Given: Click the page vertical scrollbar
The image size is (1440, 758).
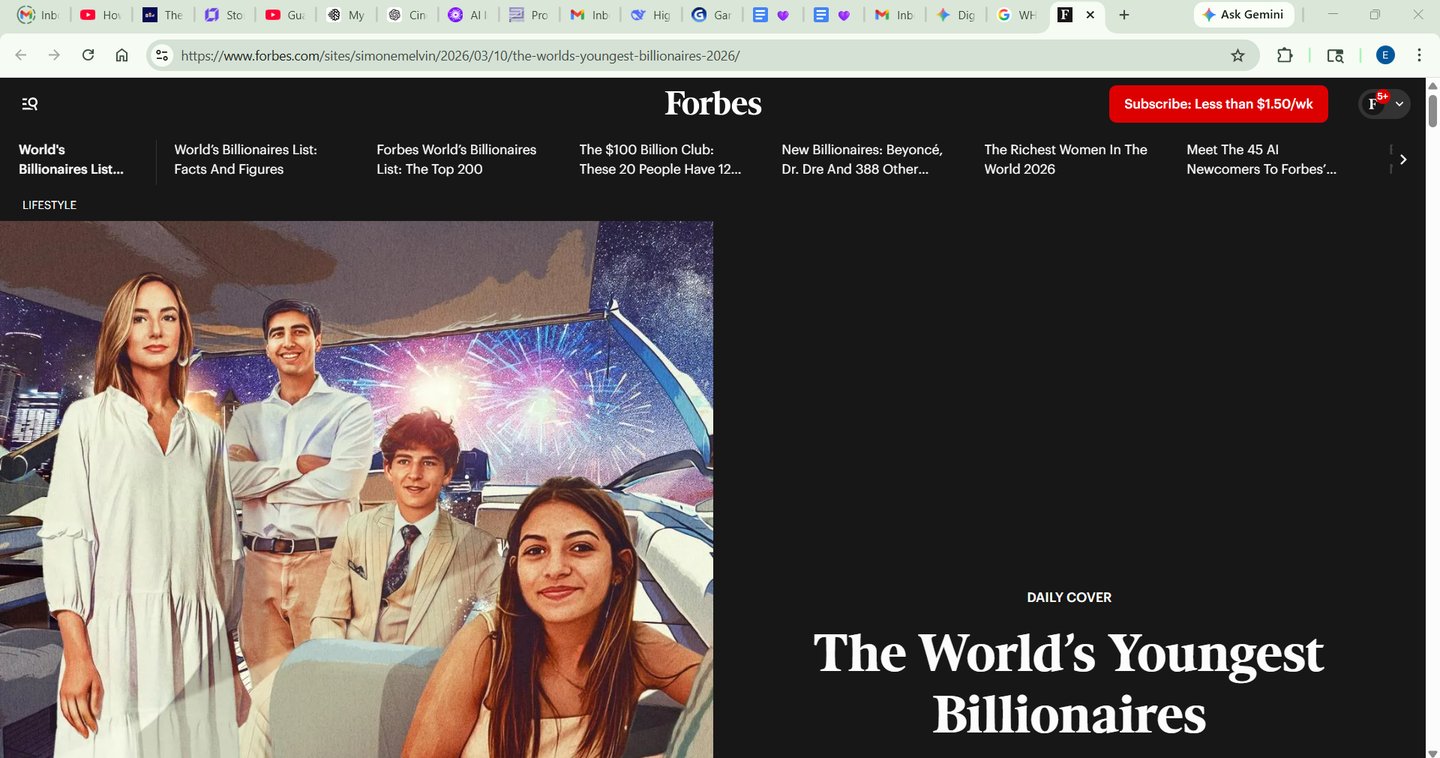Looking at the screenshot, I should [1432, 418].
